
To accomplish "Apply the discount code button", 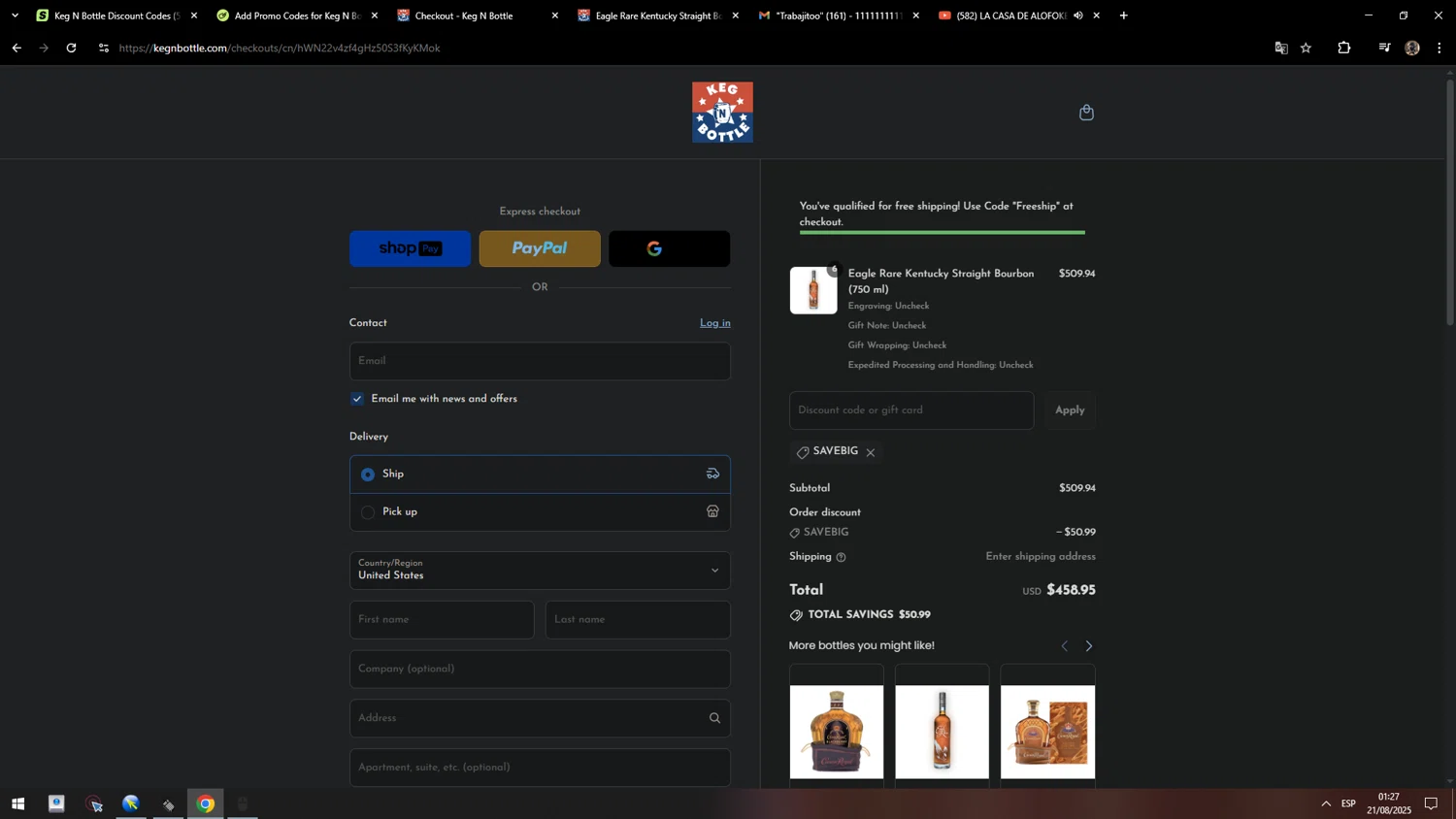I will click(1070, 410).
